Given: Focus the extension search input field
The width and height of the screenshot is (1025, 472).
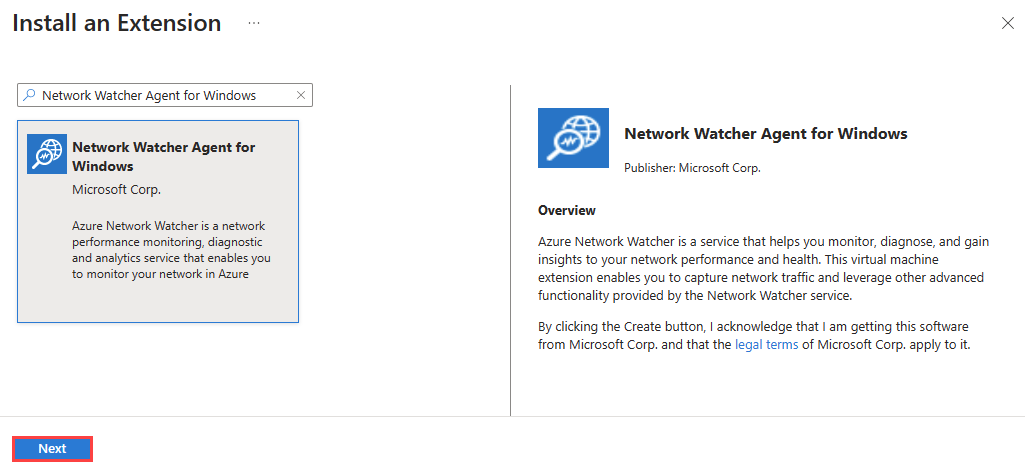Looking at the screenshot, I should tap(165, 95).
